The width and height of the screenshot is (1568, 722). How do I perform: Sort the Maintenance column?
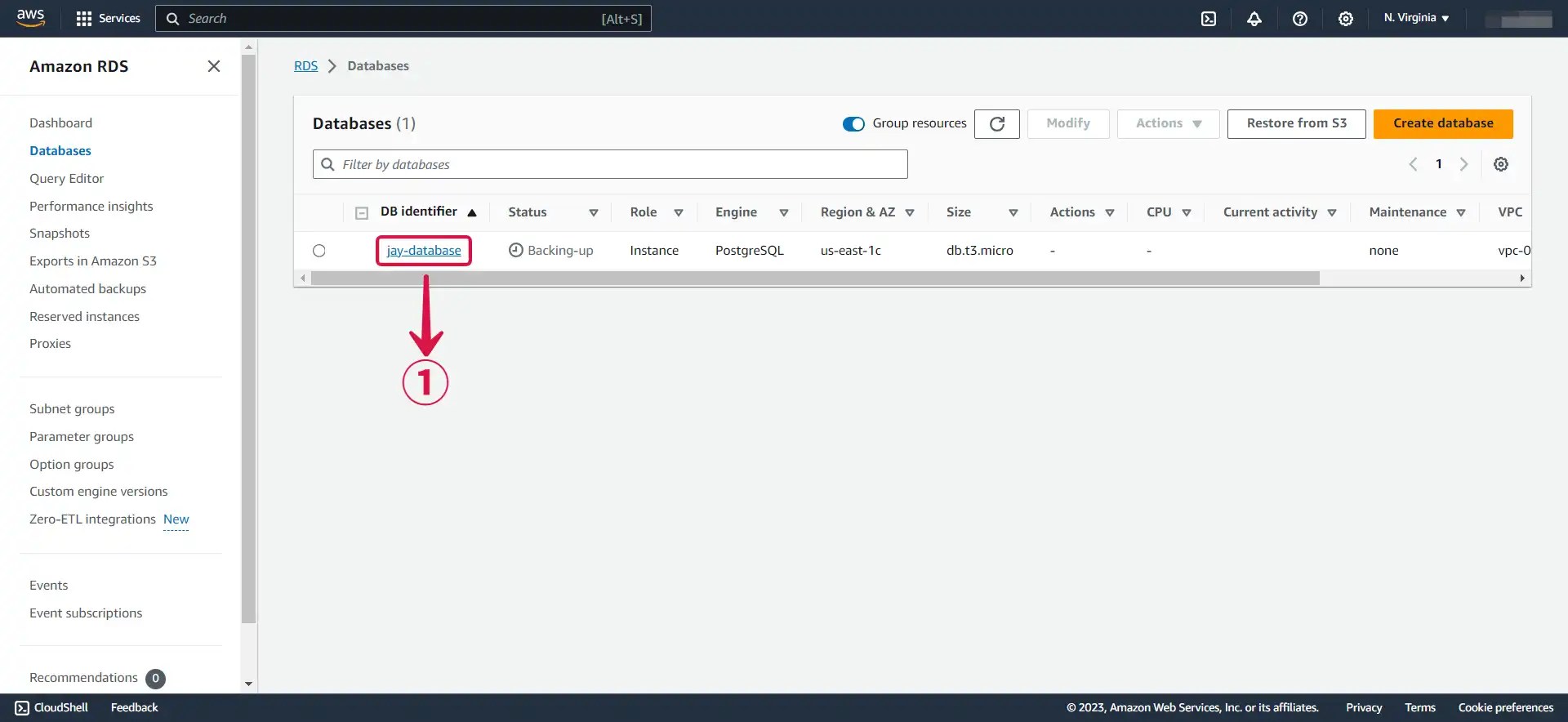click(1461, 212)
